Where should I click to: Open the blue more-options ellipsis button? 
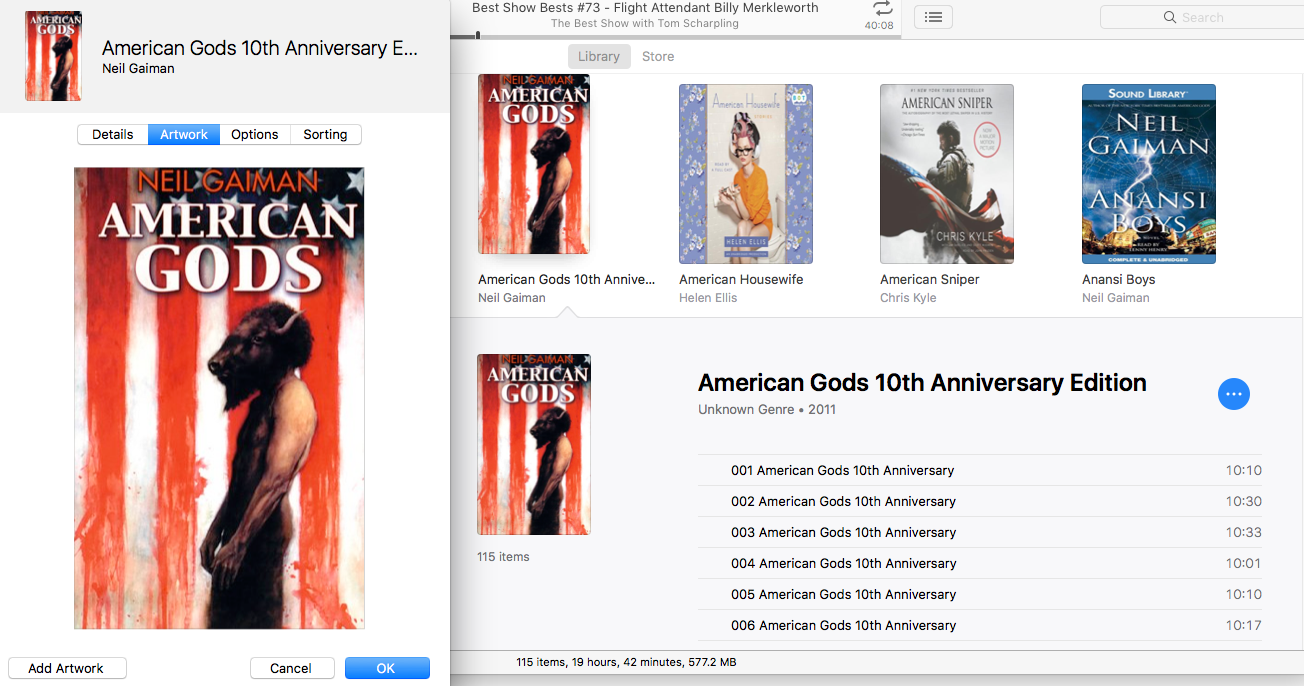click(1234, 394)
